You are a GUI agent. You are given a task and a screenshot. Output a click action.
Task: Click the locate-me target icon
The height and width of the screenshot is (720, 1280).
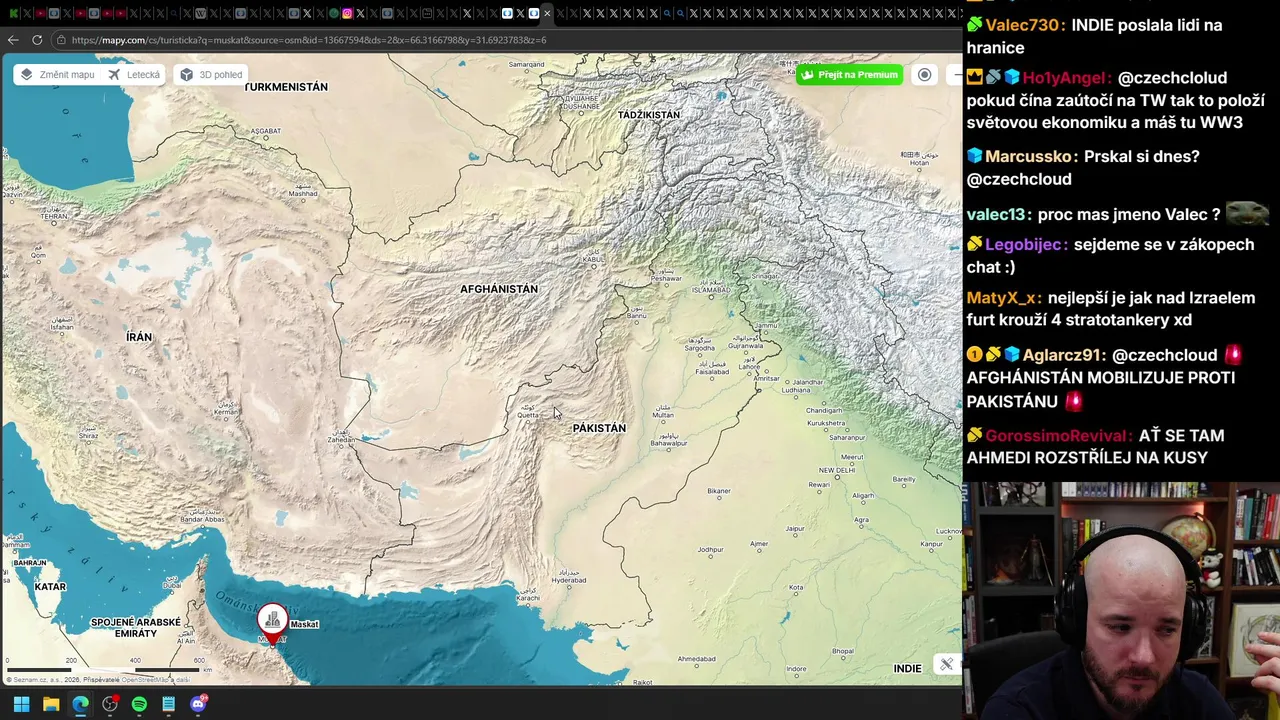tap(925, 75)
